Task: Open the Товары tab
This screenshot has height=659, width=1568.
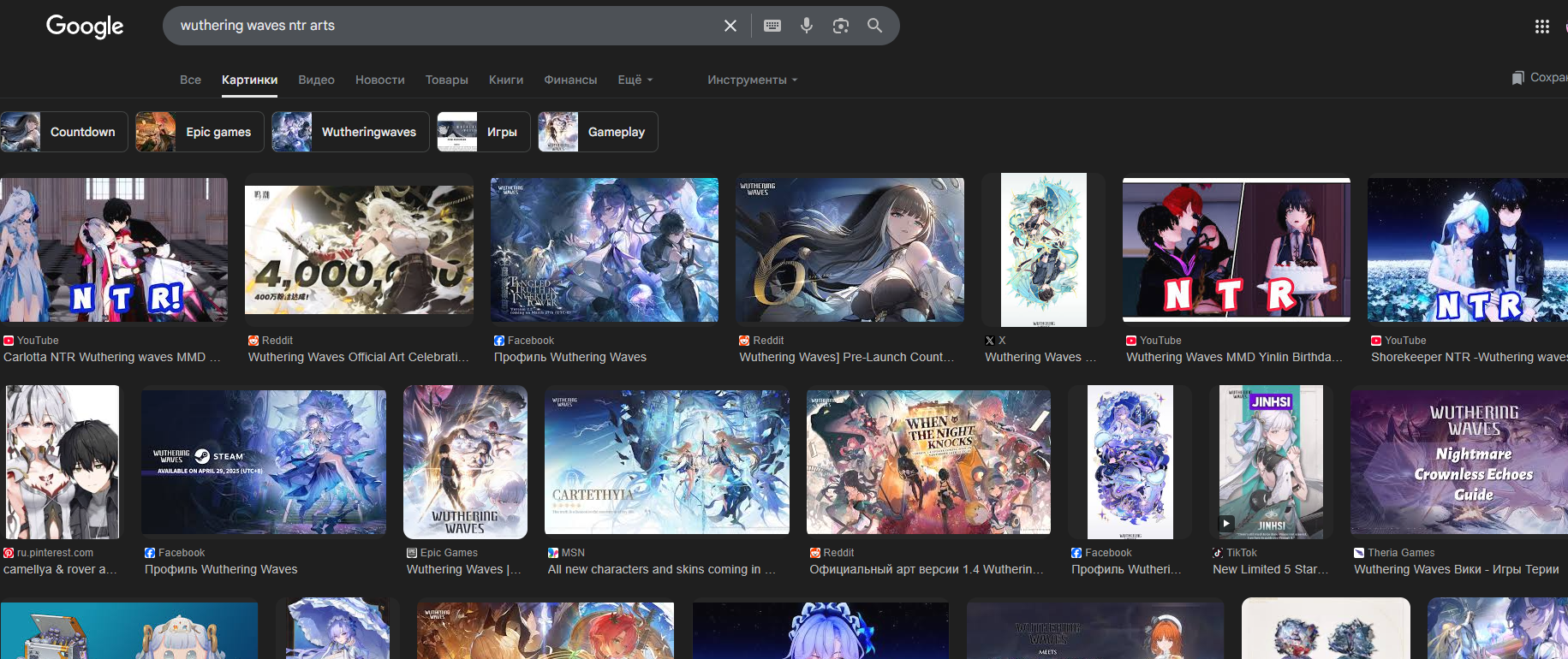Action: (x=447, y=80)
